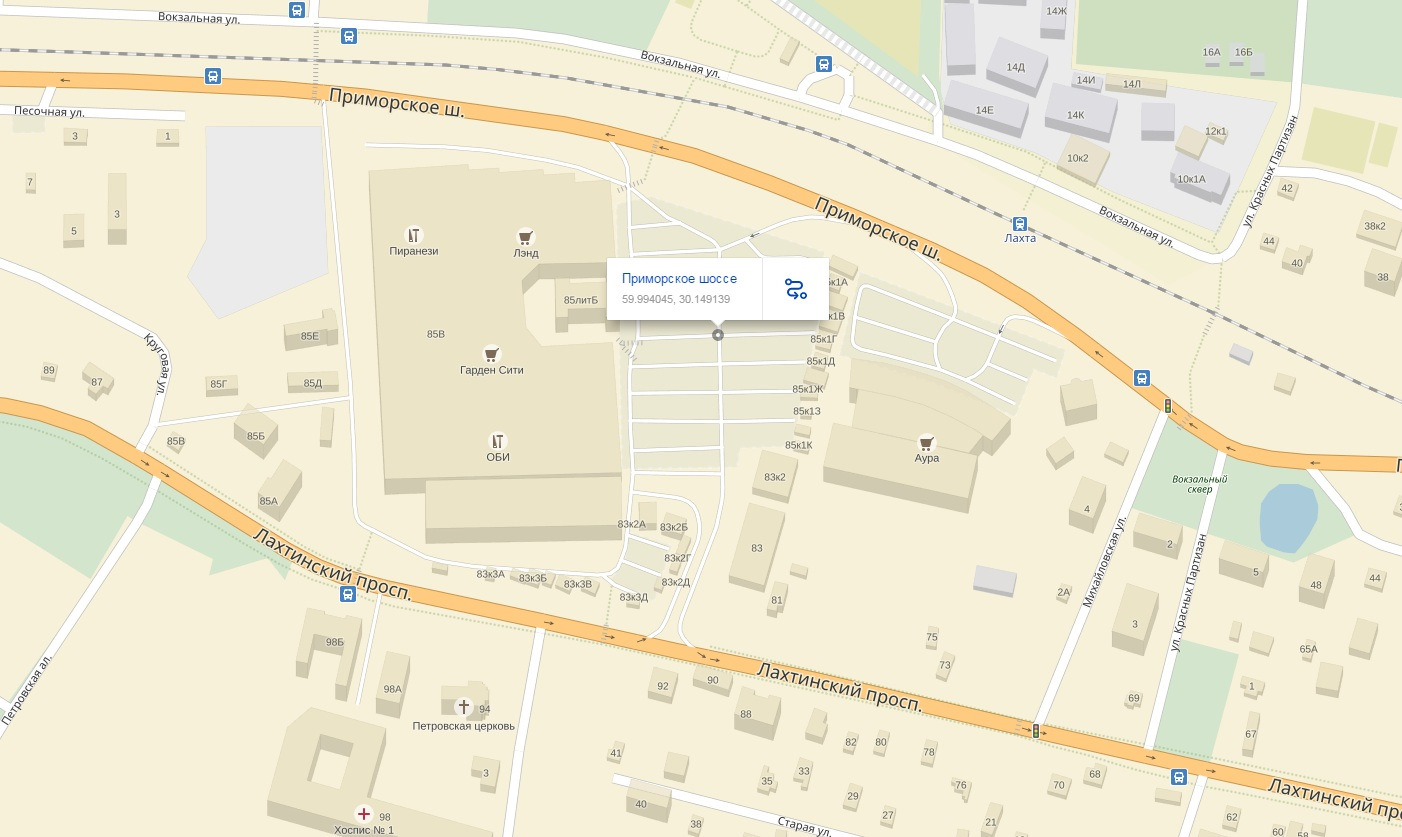This screenshot has width=1402, height=837.
Task: Select the traffic light on Лахтинский просп.
Action: 1036,731
